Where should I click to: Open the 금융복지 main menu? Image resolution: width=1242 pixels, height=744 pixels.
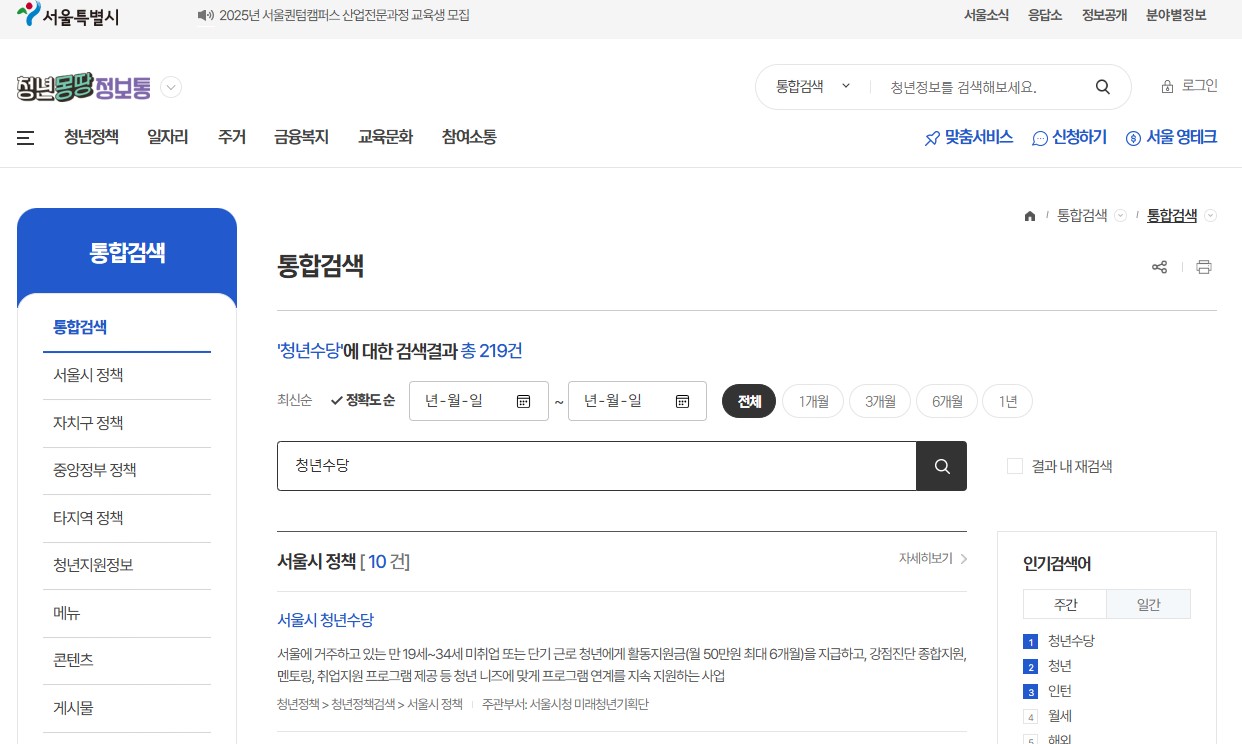point(301,137)
